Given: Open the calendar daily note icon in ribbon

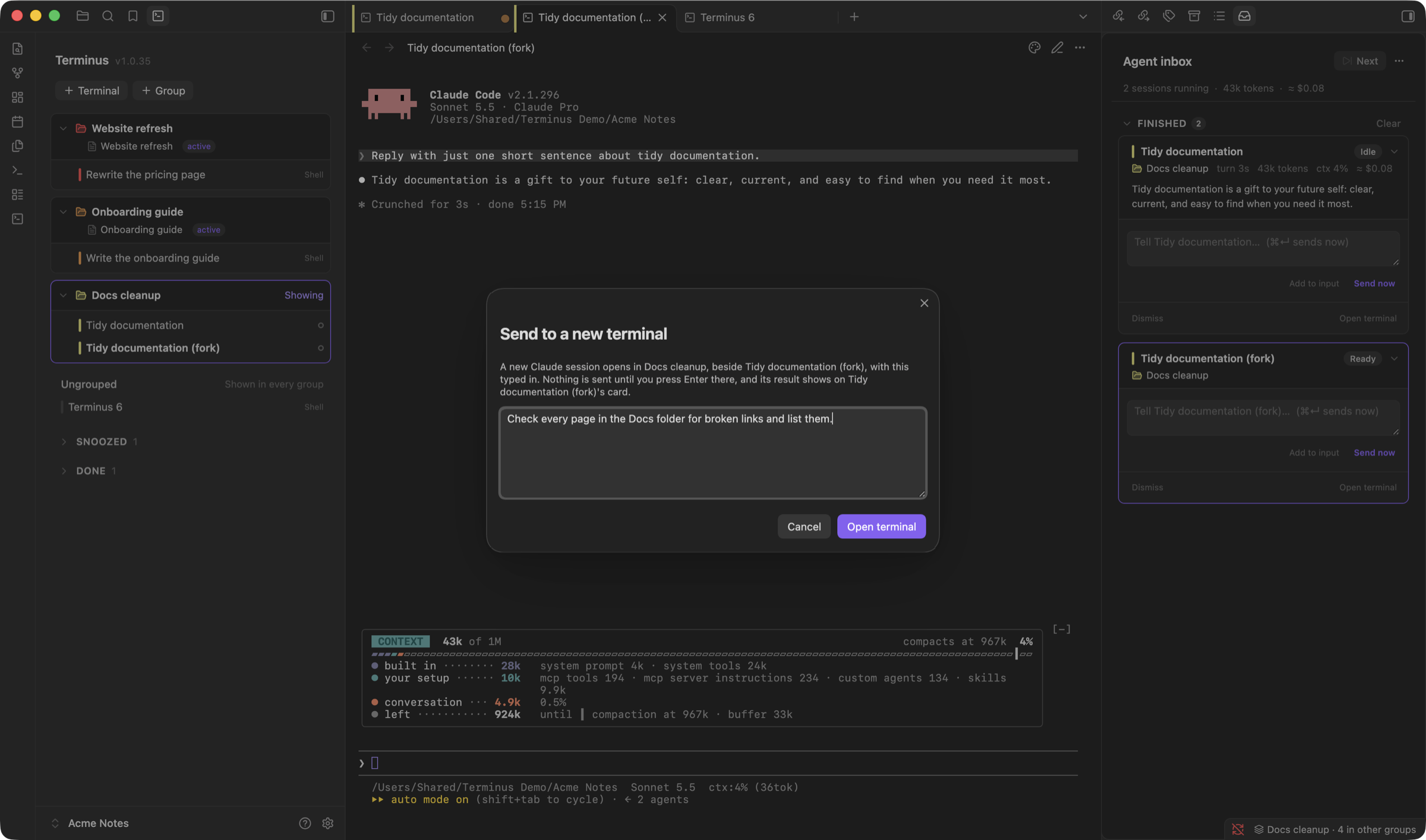Looking at the screenshot, I should [17, 122].
